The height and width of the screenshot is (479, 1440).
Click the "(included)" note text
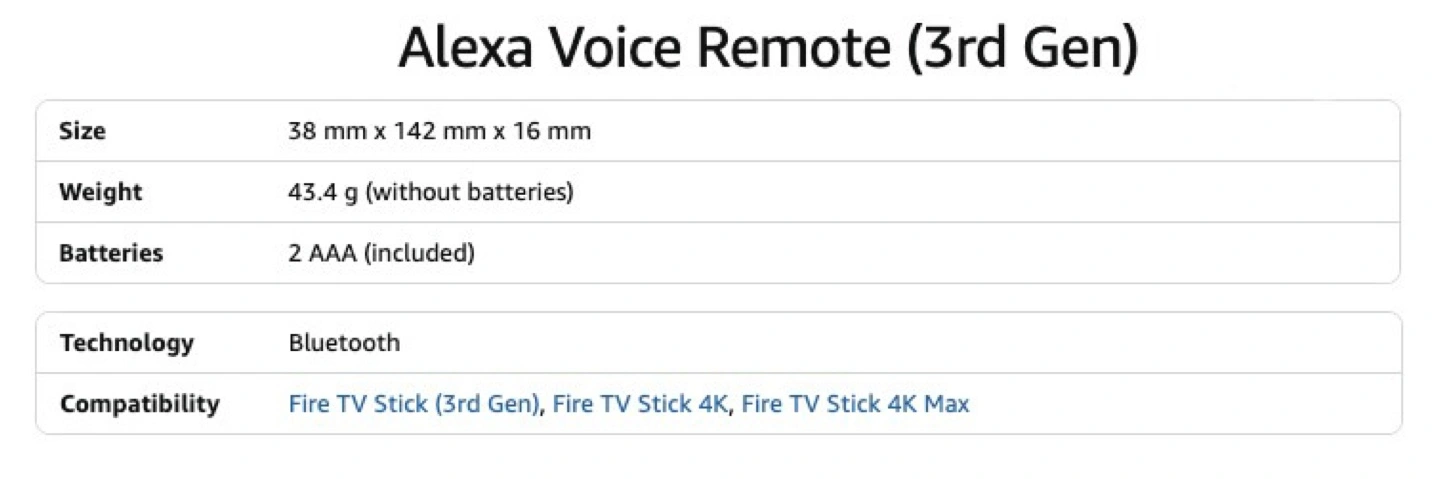(x=418, y=253)
